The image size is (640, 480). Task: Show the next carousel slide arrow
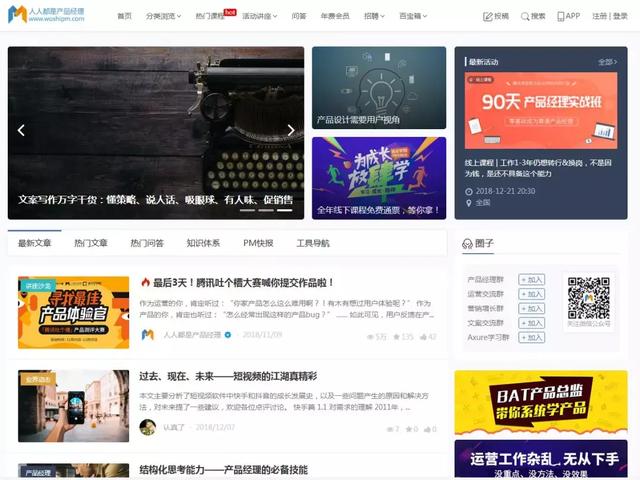coord(291,130)
